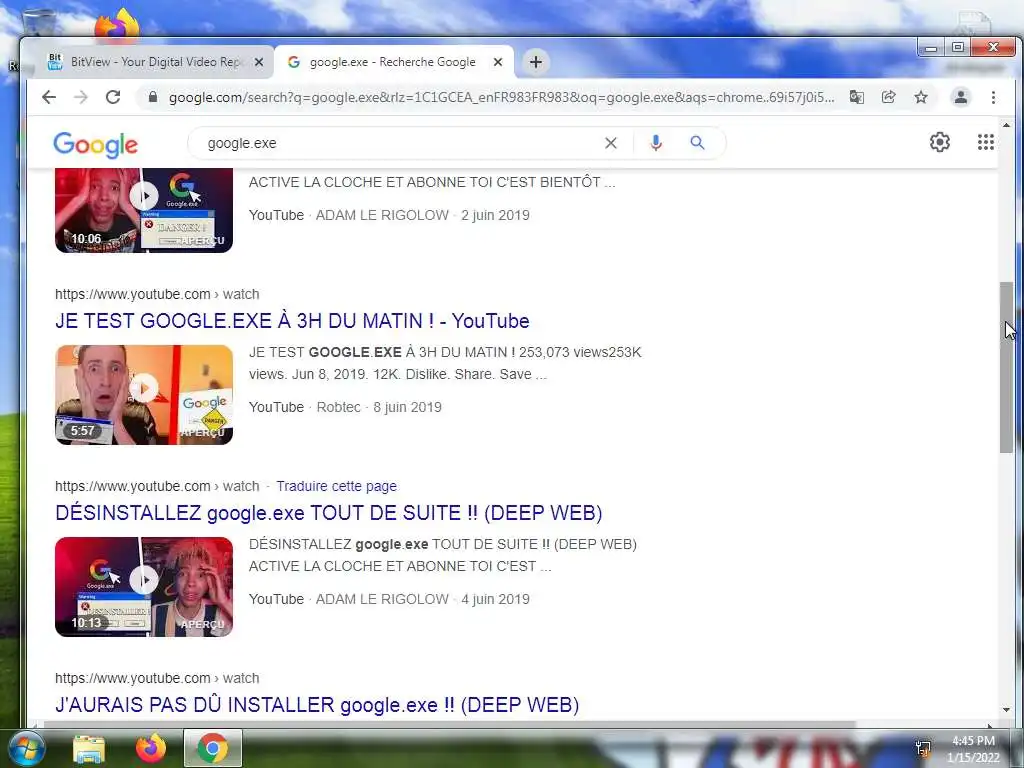Click the Robtec · 8 juin 2019 source line
Screen dimensions: 1024x768
click(345, 408)
